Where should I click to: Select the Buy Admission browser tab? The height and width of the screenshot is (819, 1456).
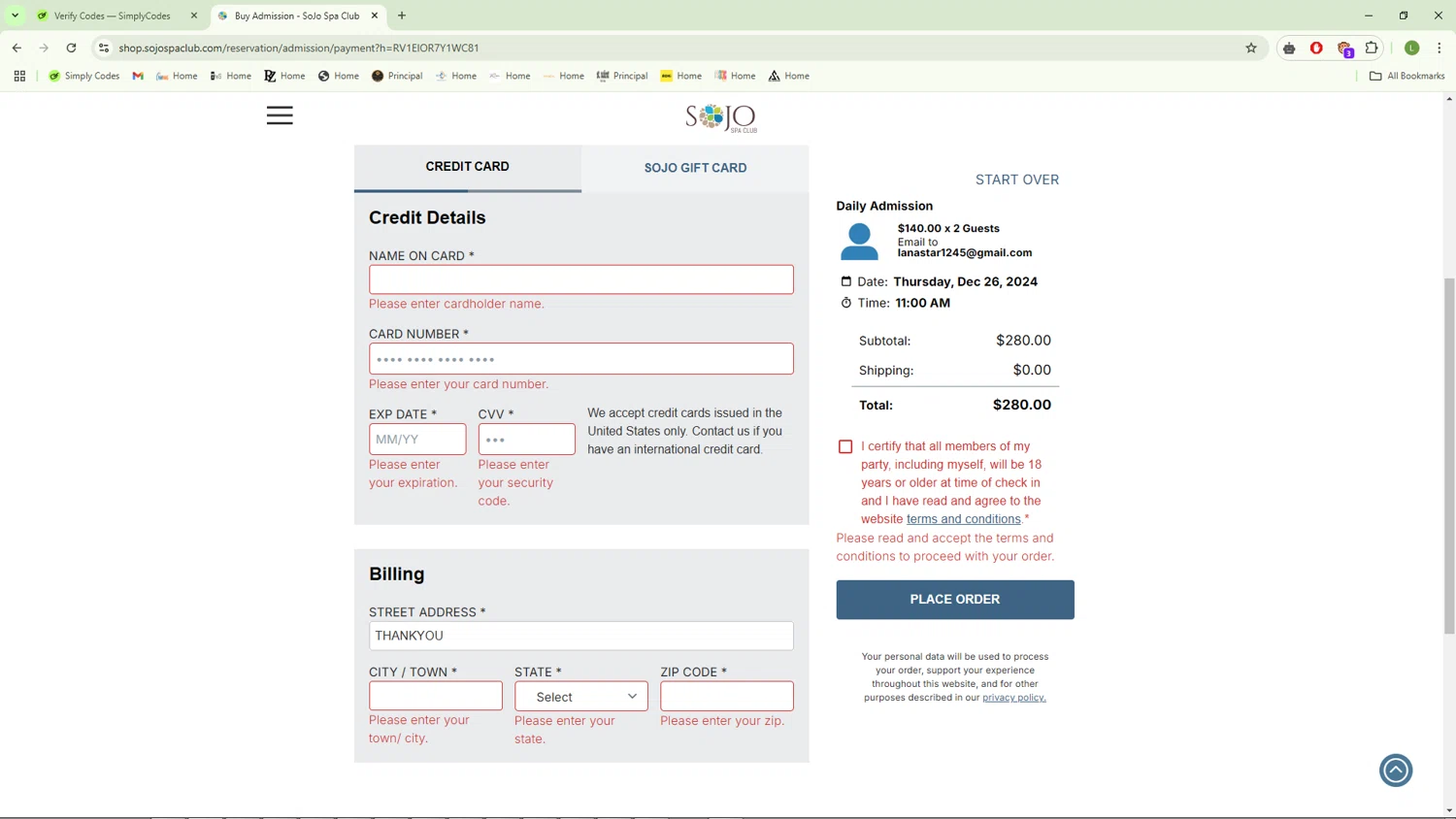tap(297, 16)
